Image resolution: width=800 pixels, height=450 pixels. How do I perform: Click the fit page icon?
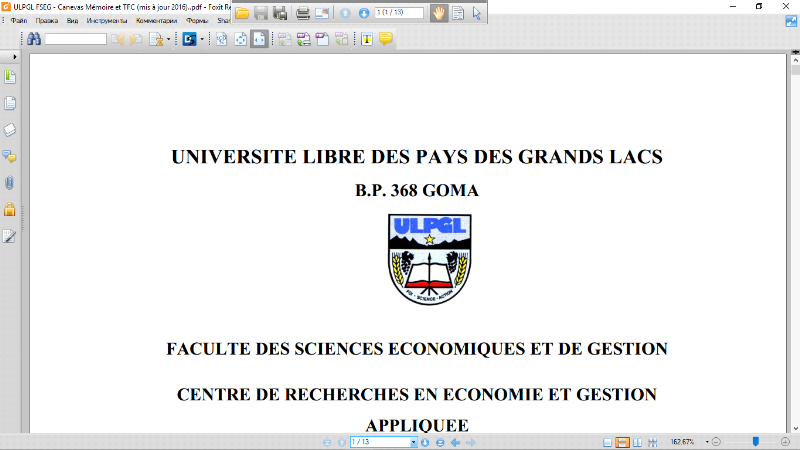[240, 39]
